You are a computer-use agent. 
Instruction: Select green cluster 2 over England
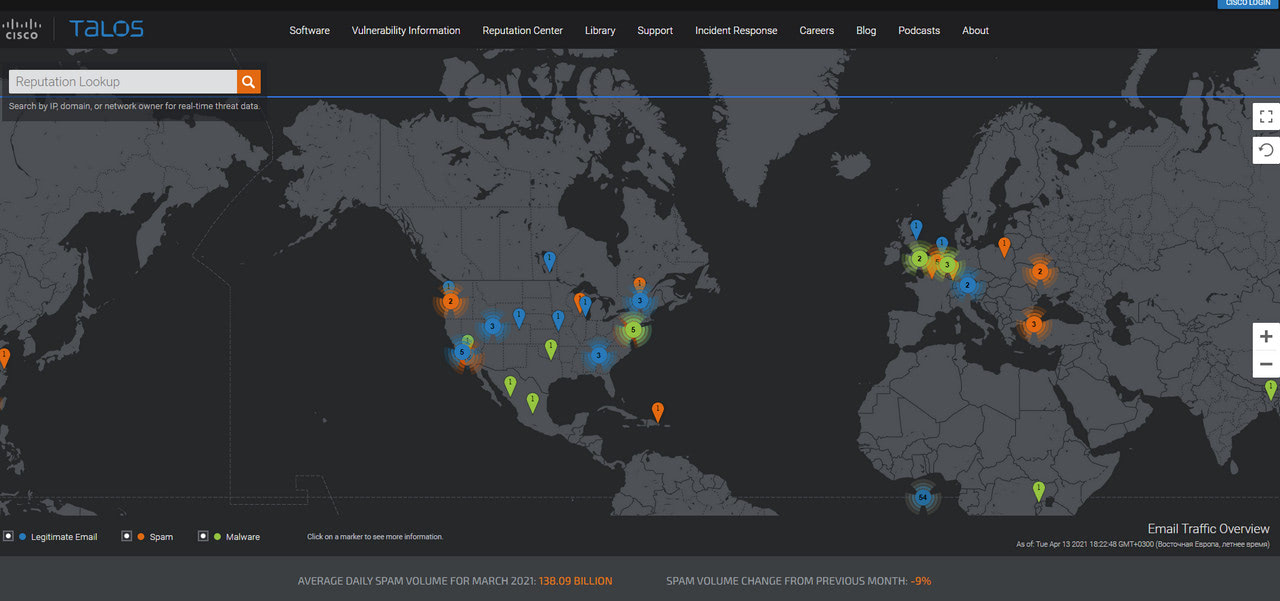(x=919, y=258)
